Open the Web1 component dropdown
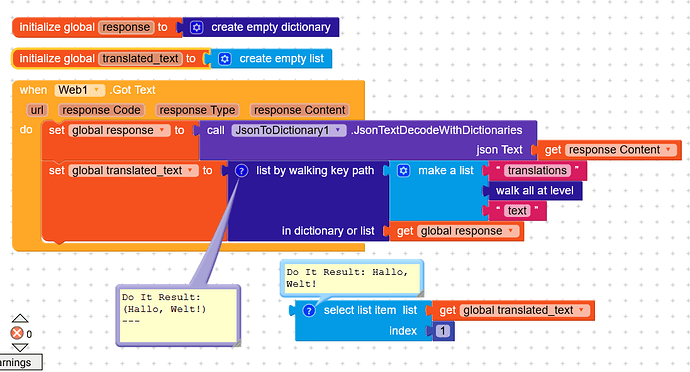This screenshot has width=690, height=372. point(96,90)
